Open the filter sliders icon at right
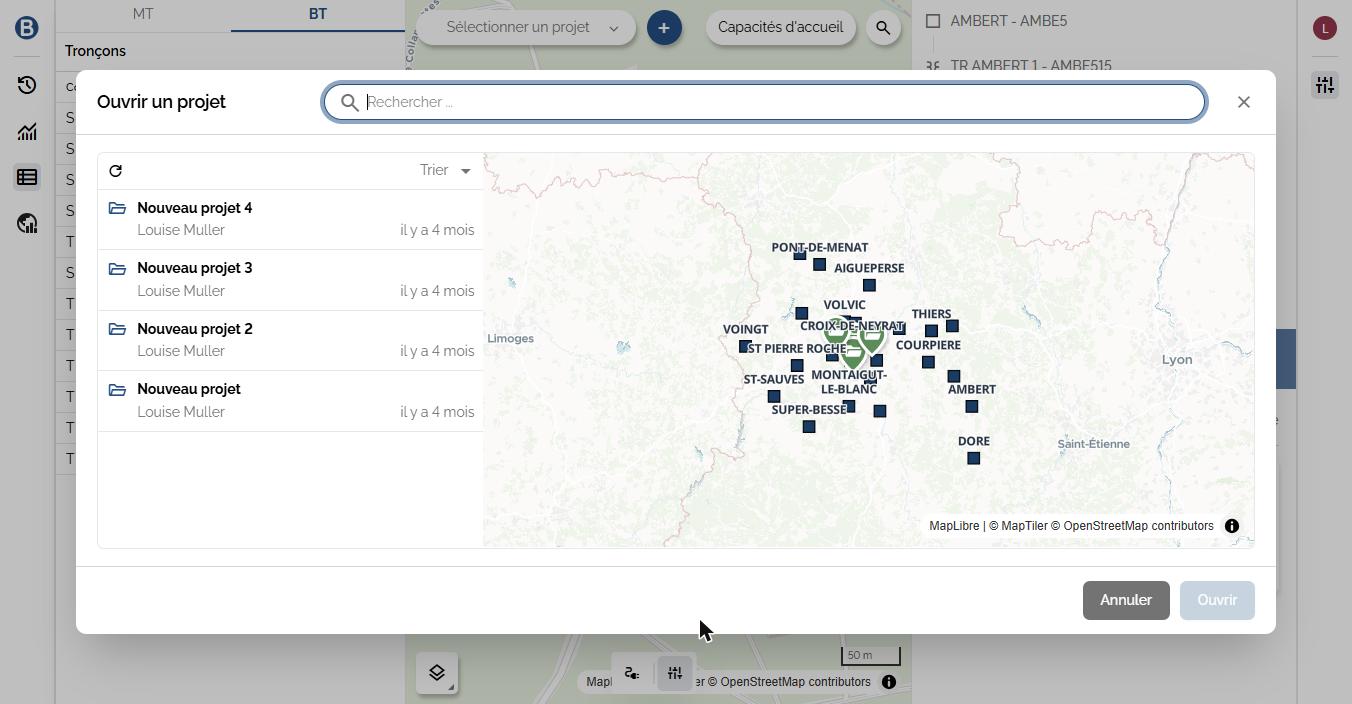This screenshot has width=1352, height=704. (x=1325, y=85)
